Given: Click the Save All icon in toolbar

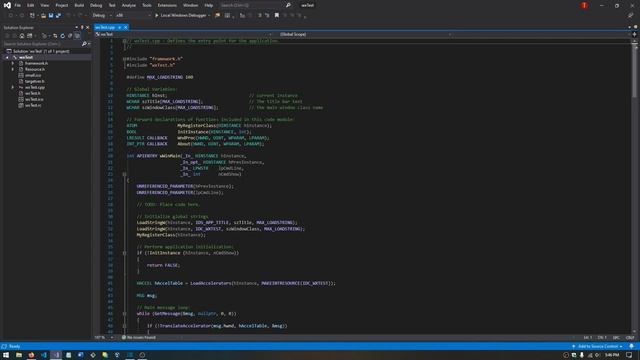Looking at the screenshot, I should 58,16.
